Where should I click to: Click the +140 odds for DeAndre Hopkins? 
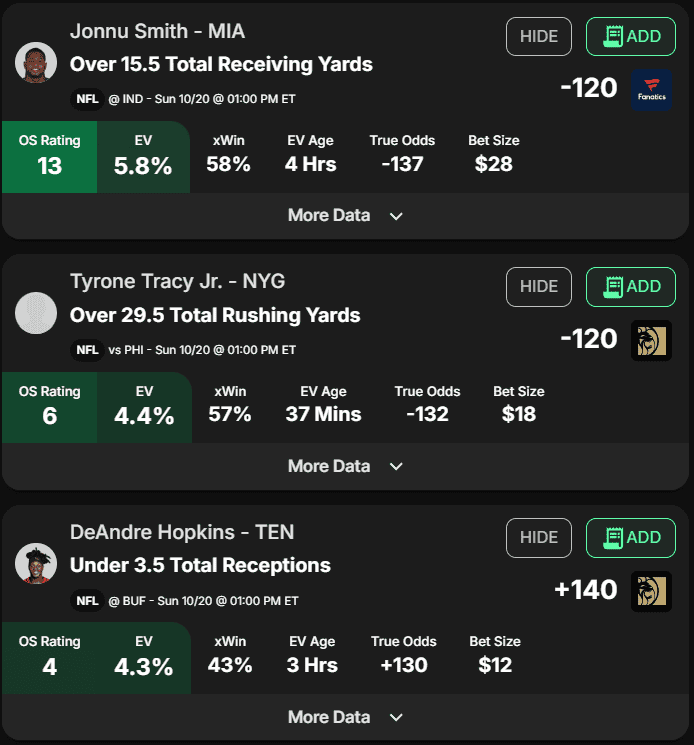coord(586,590)
